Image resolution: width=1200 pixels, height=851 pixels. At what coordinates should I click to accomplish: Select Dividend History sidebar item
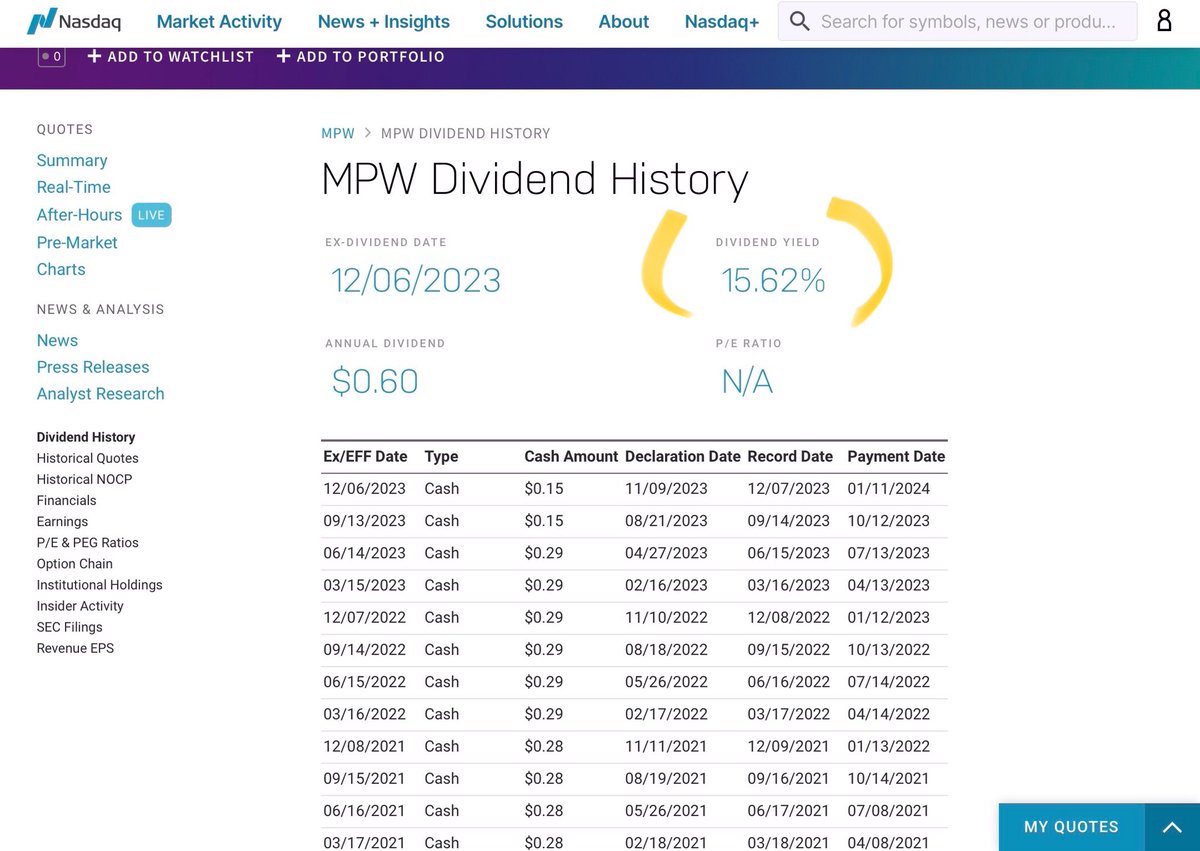tap(86, 437)
